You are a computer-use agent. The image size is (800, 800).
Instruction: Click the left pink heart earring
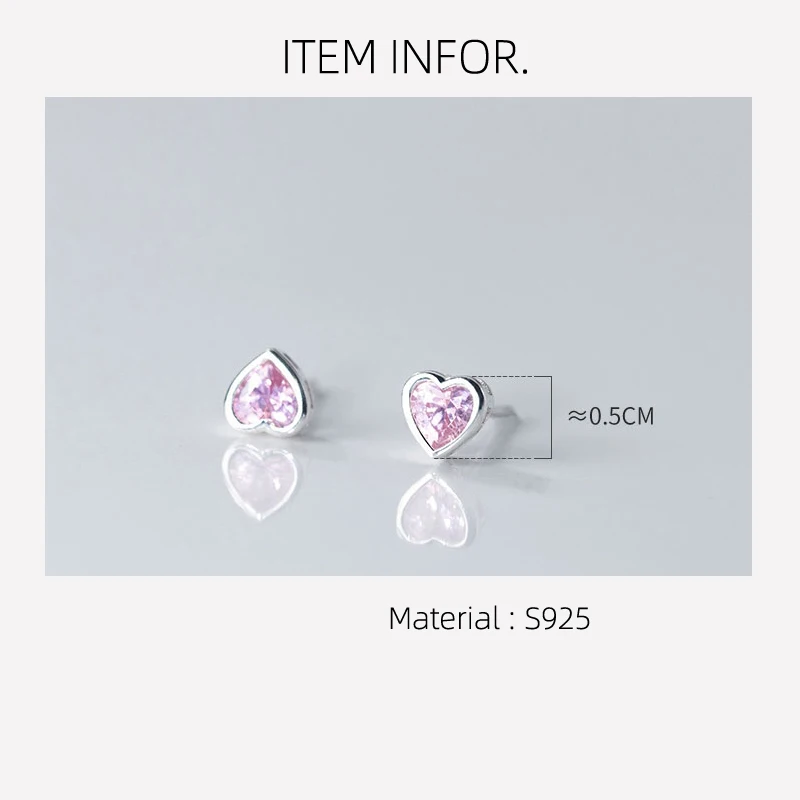point(265,393)
